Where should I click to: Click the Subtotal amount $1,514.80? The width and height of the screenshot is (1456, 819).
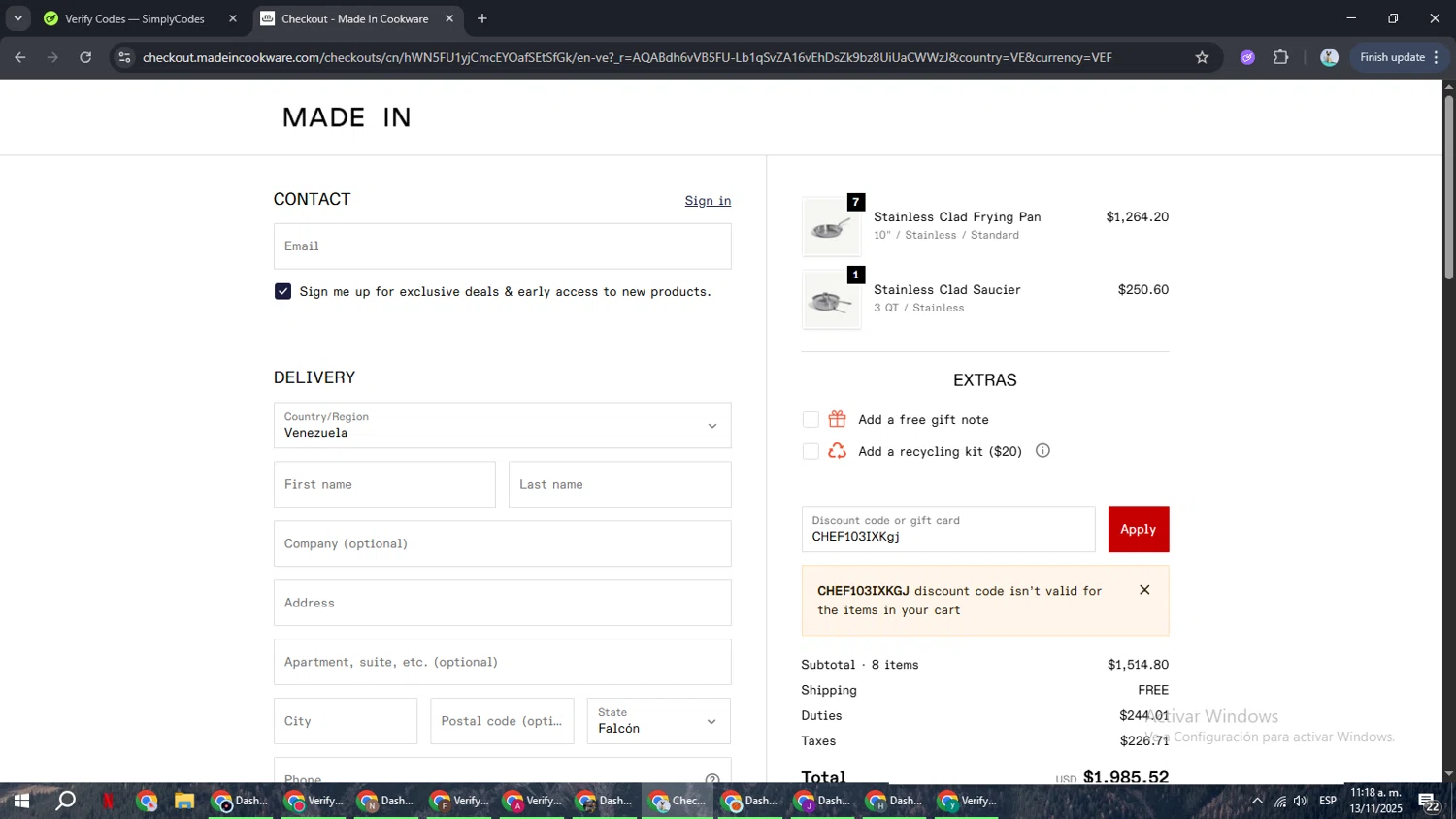click(1138, 665)
